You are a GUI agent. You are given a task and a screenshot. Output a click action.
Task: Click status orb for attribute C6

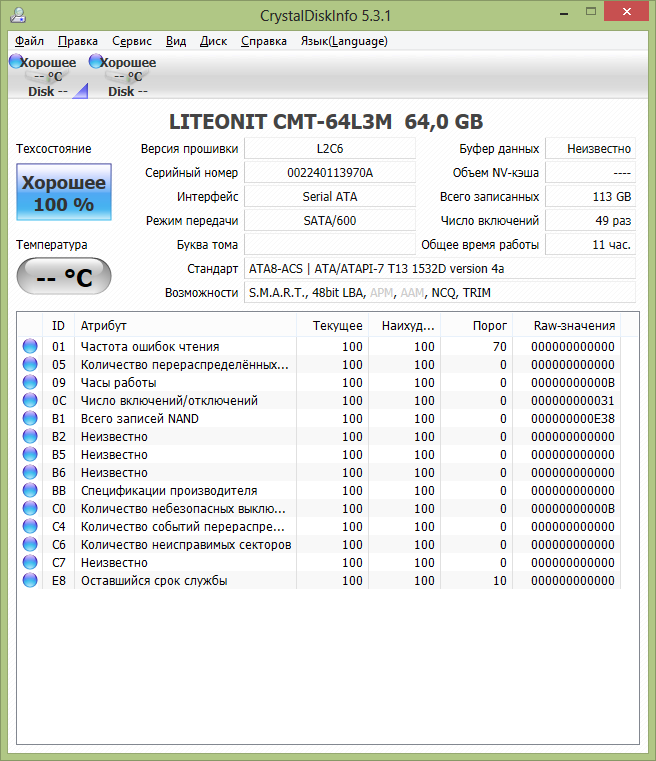(30, 544)
